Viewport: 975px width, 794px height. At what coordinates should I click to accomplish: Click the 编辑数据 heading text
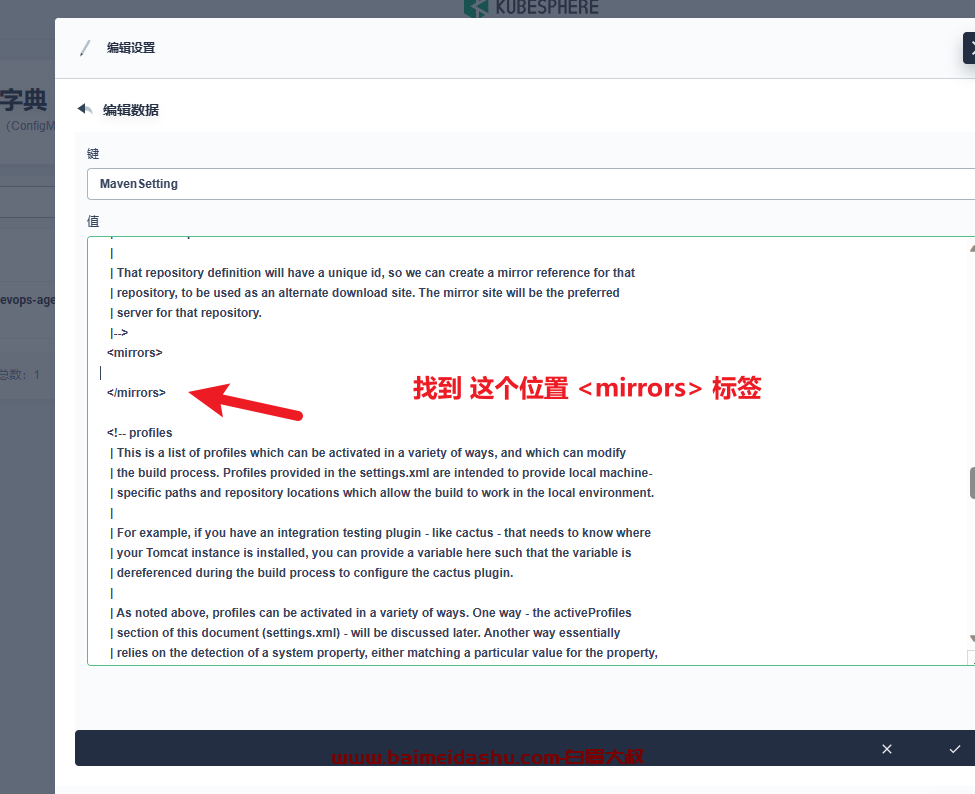point(131,110)
